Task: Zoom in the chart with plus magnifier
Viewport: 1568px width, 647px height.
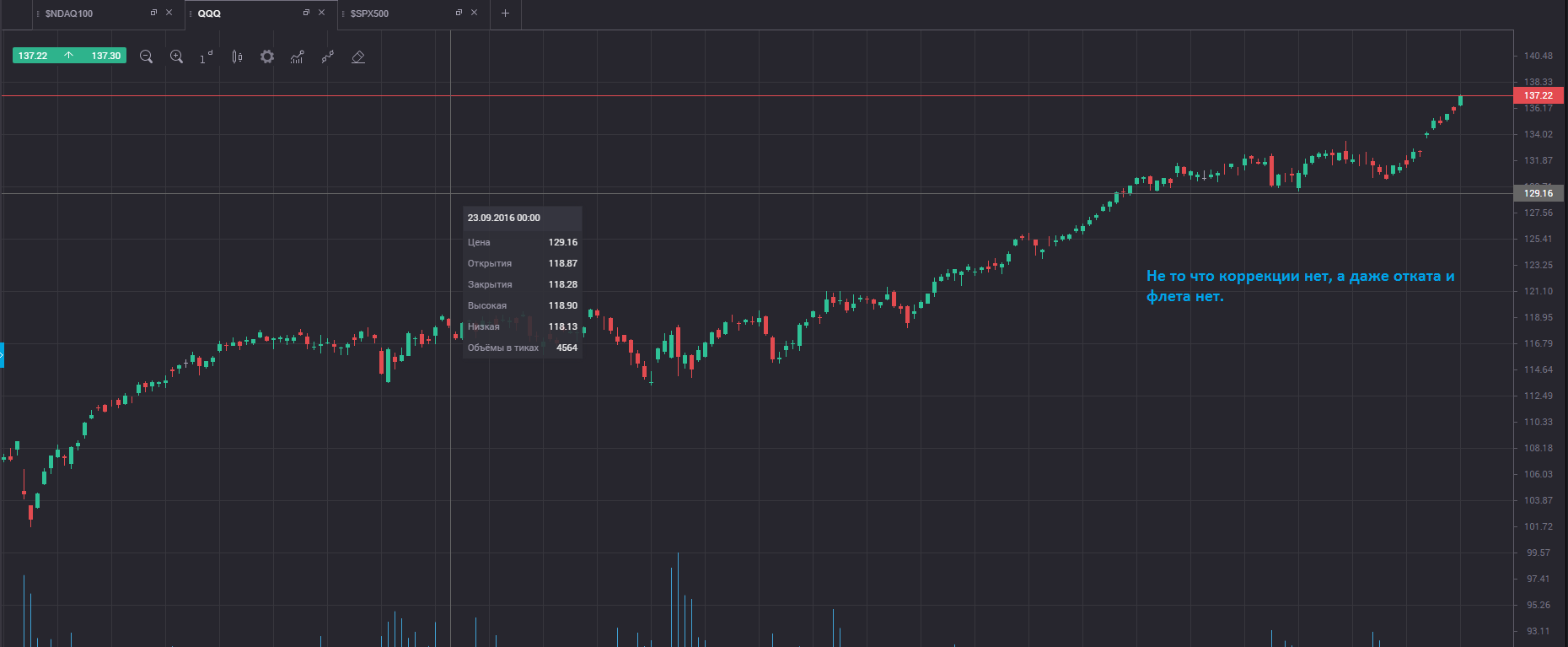Action: coord(176,57)
